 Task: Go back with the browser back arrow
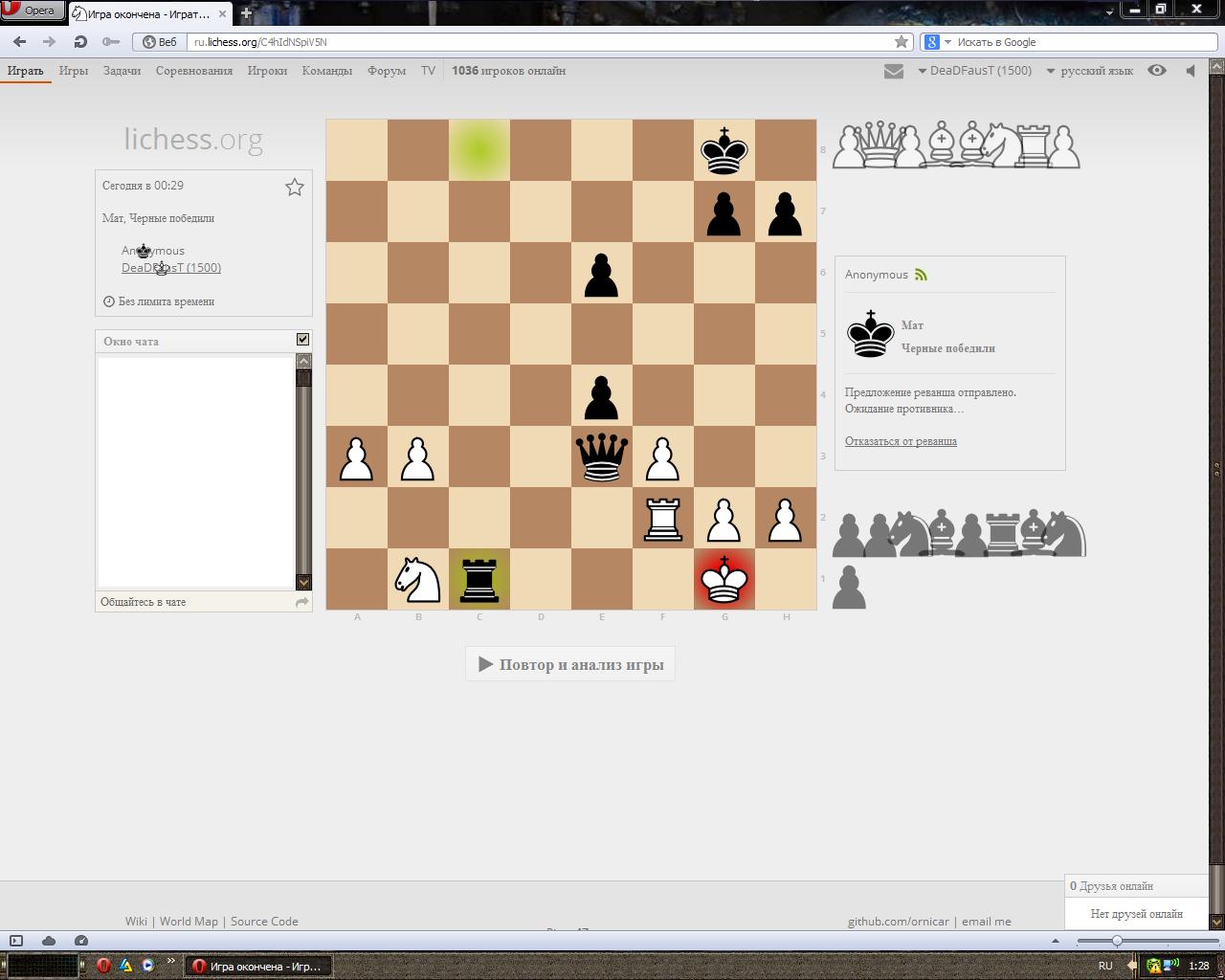coord(19,42)
